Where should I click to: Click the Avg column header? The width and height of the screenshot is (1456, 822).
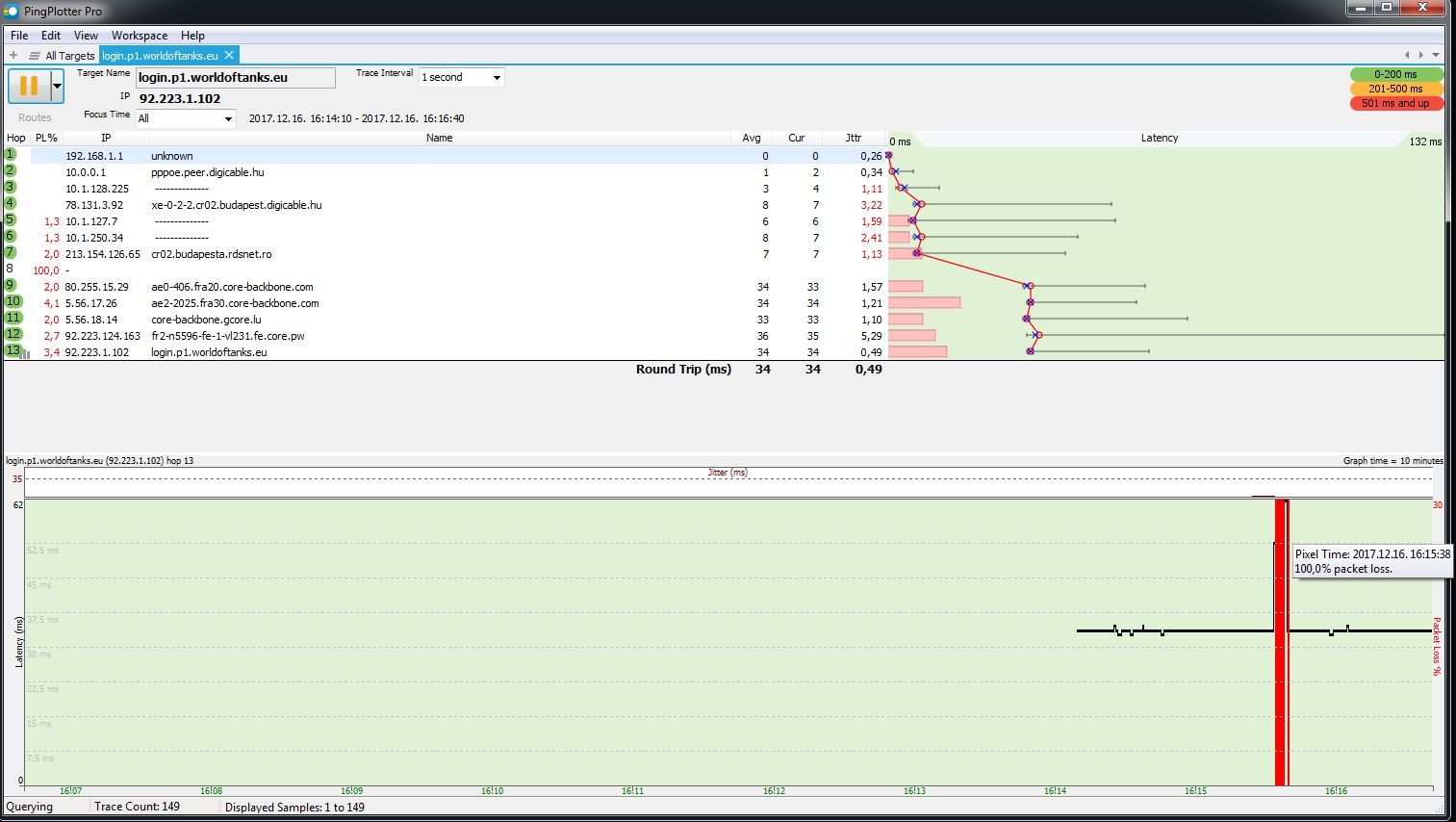click(x=752, y=138)
